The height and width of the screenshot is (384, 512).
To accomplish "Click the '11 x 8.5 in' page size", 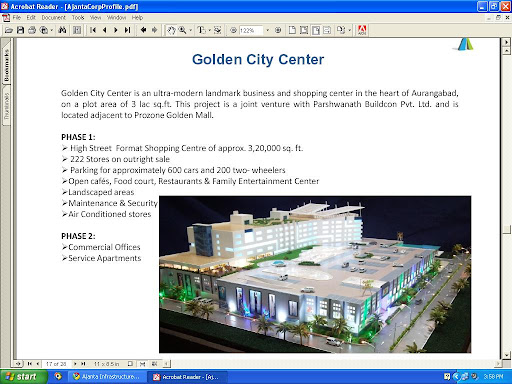I will [x=106, y=364].
